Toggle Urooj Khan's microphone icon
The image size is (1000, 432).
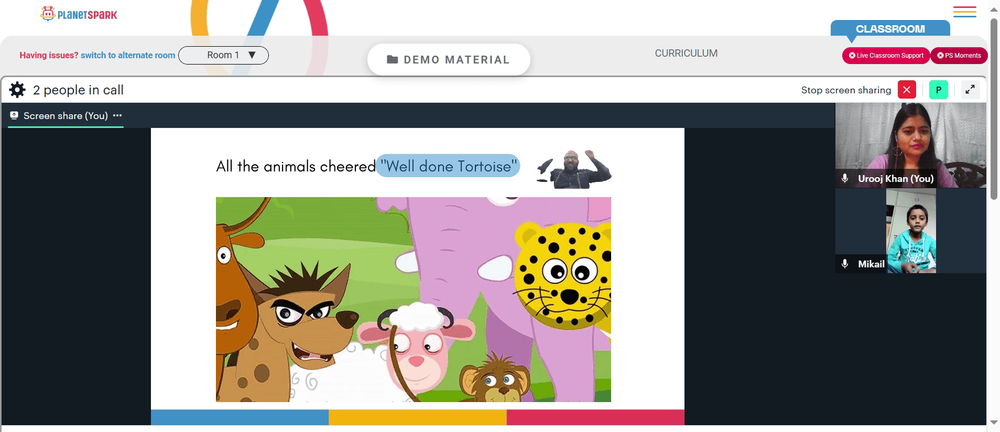845,179
